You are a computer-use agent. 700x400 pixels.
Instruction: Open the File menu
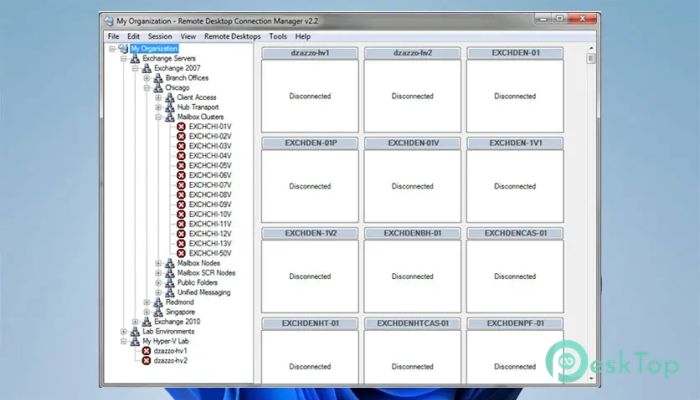click(113, 36)
